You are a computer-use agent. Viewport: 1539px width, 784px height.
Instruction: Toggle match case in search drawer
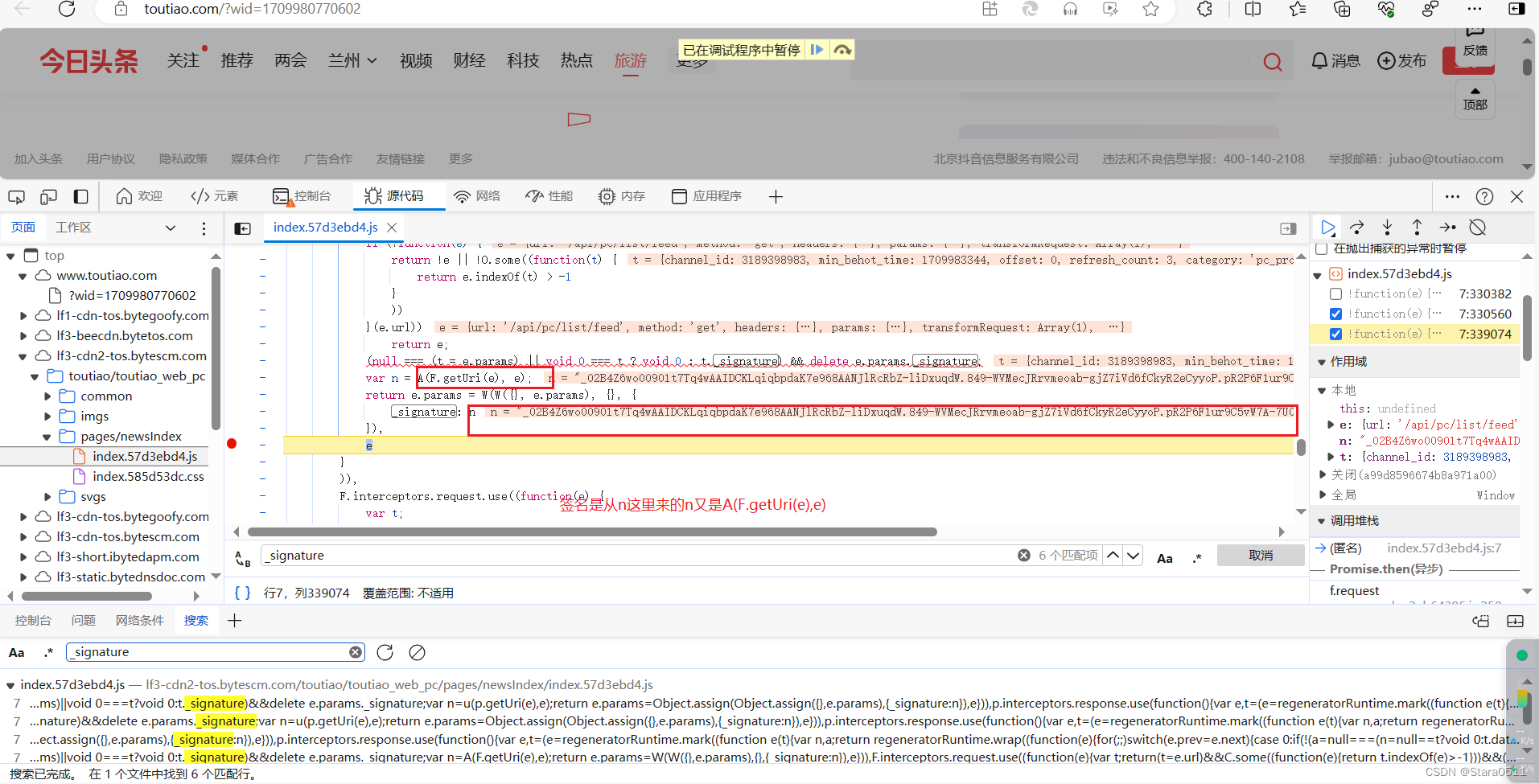16,652
